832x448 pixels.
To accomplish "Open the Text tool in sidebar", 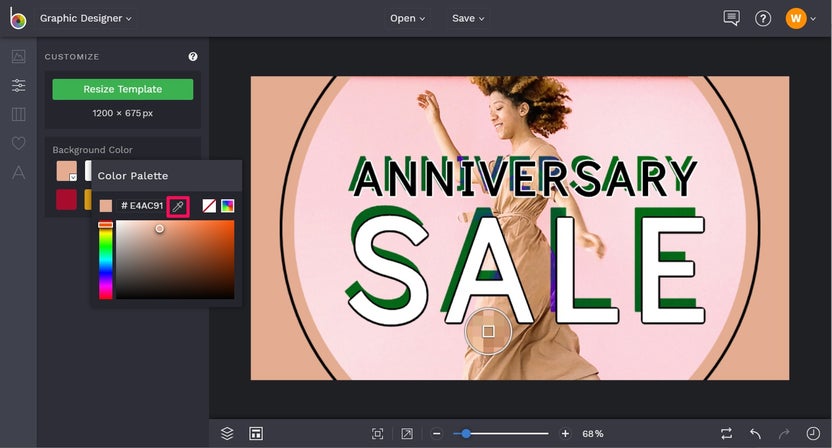I will click(18, 173).
